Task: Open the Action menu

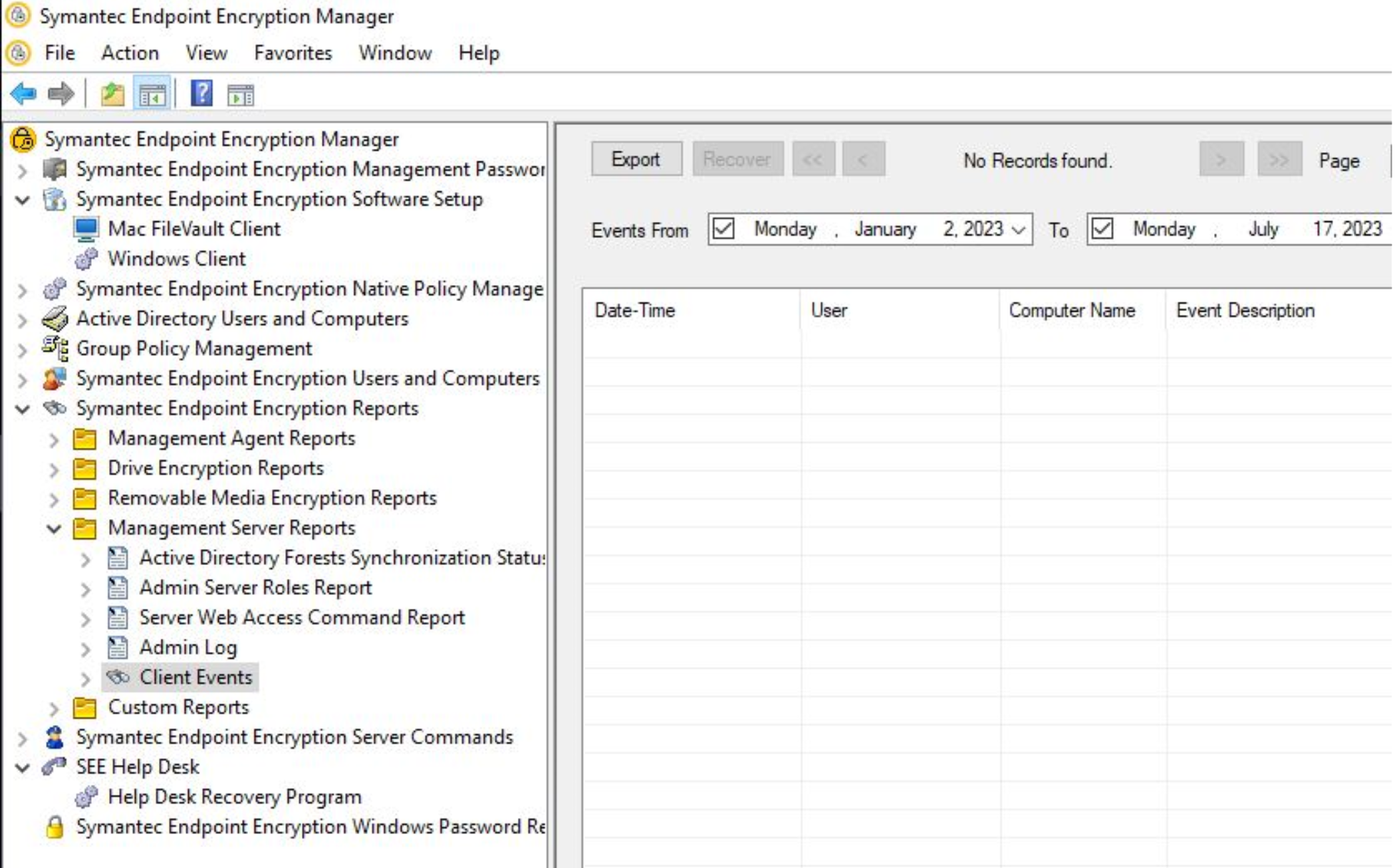Action: click(130, 53)
